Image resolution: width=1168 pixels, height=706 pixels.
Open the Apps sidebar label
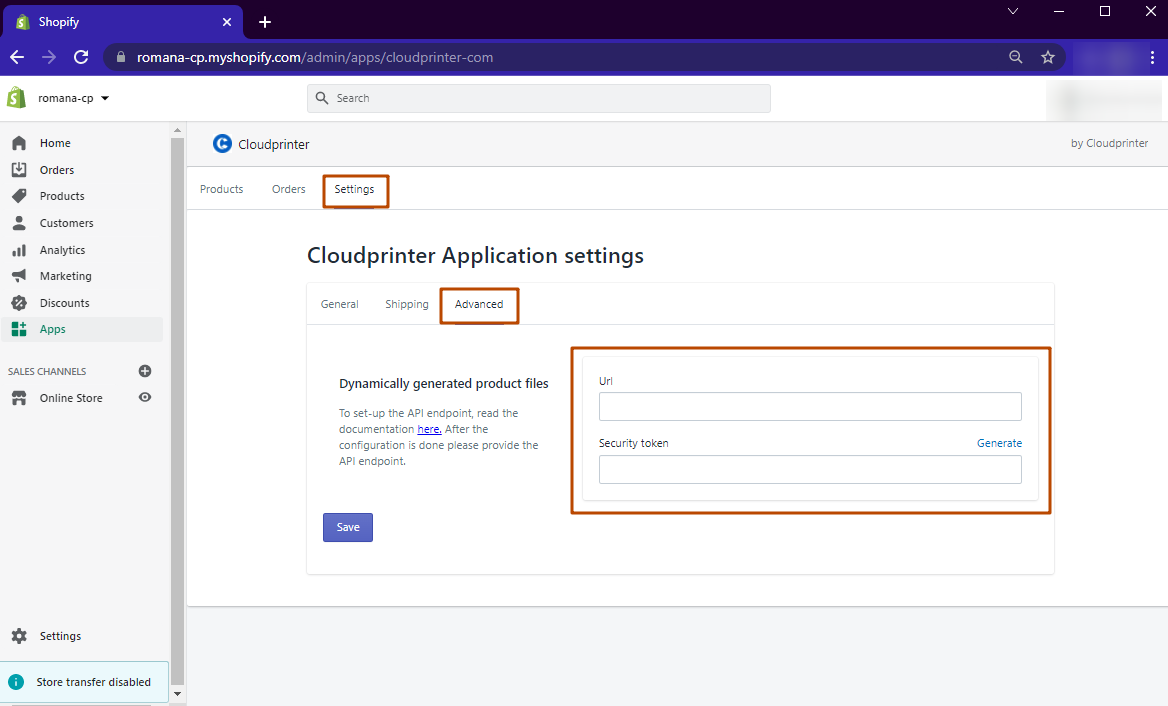53,329
